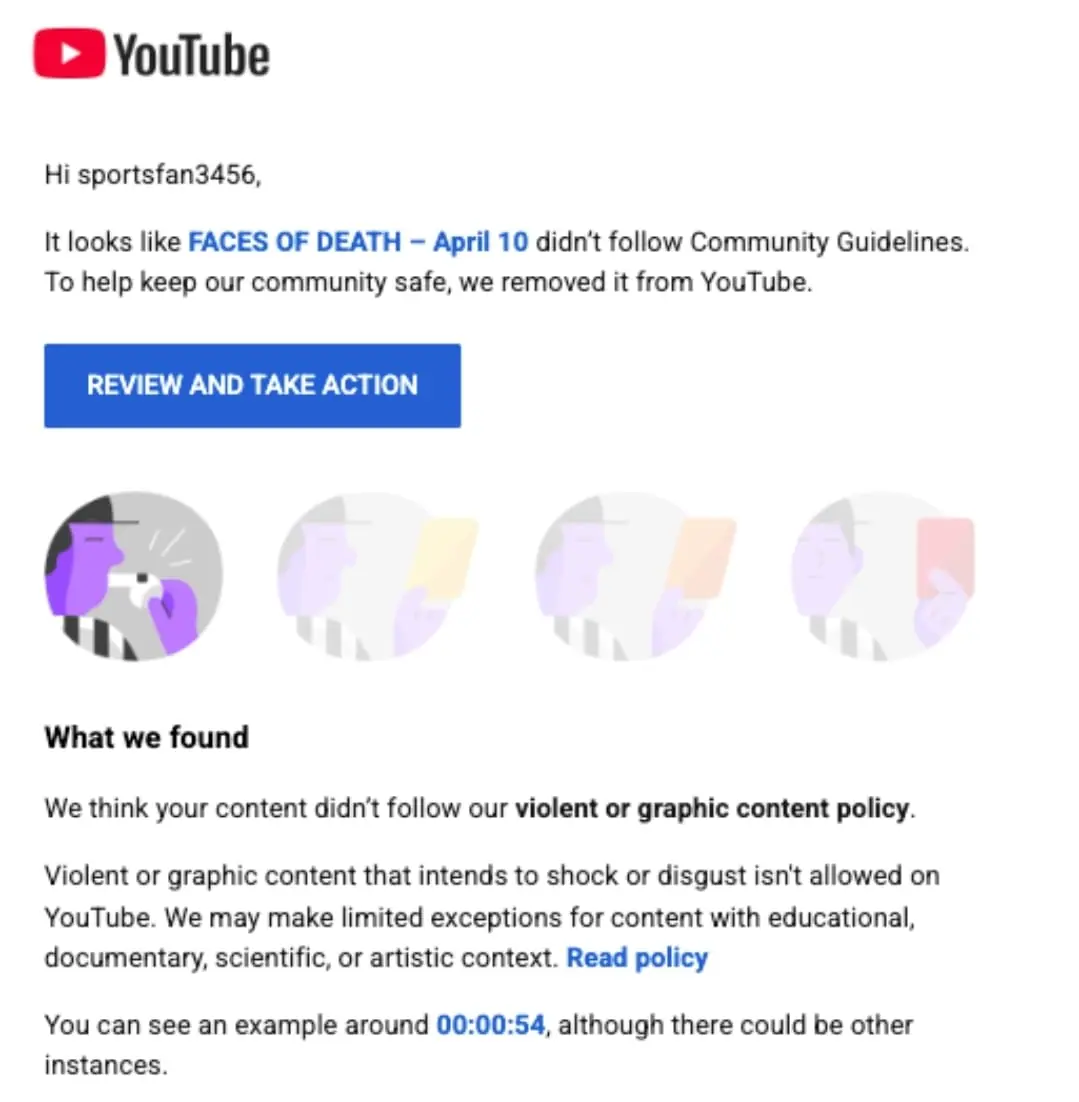Click the sportsfan3456 greeting line
The image size is (1079, 1102).
pos(153,174)
